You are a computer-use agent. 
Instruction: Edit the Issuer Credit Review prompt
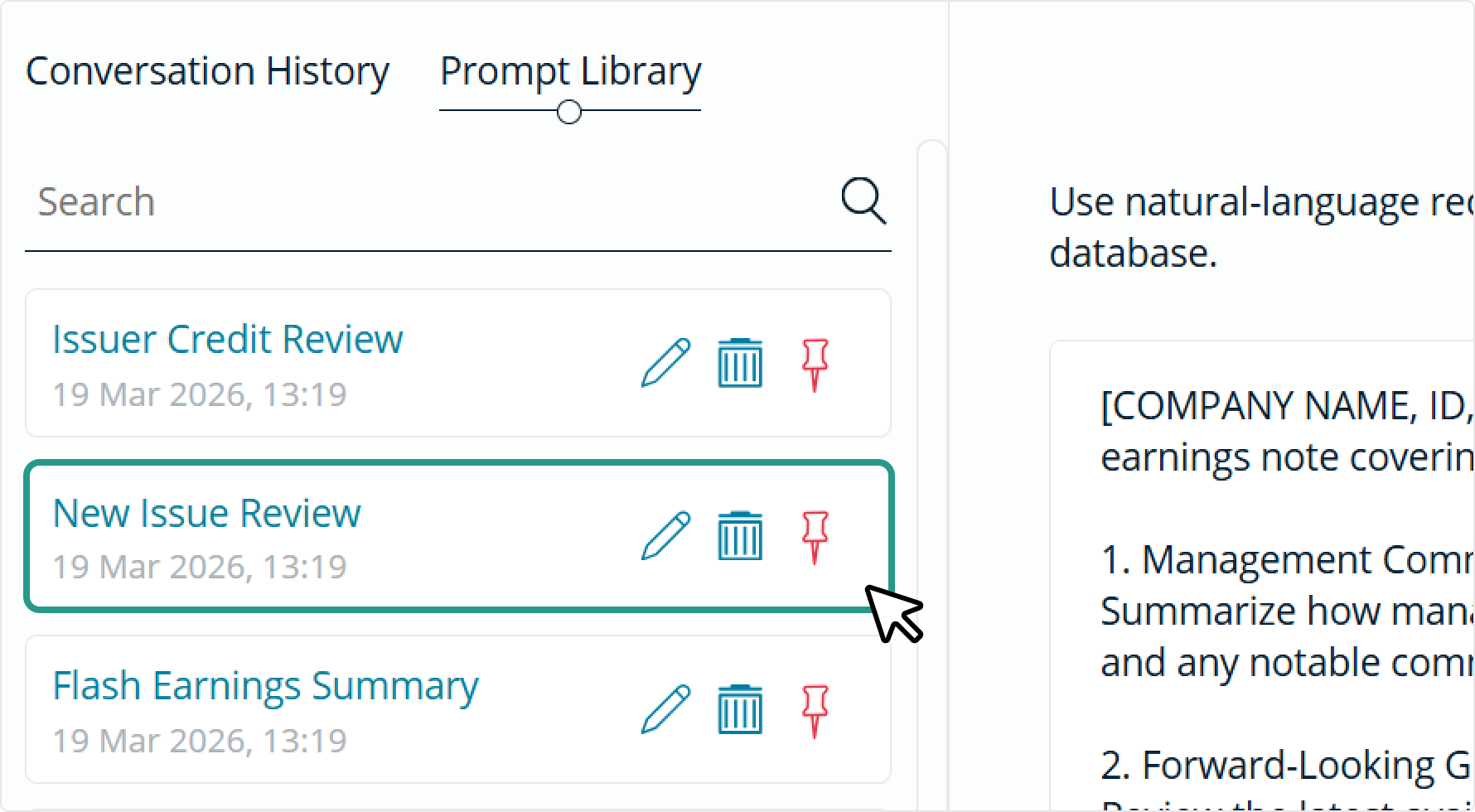tap(668, 362)
